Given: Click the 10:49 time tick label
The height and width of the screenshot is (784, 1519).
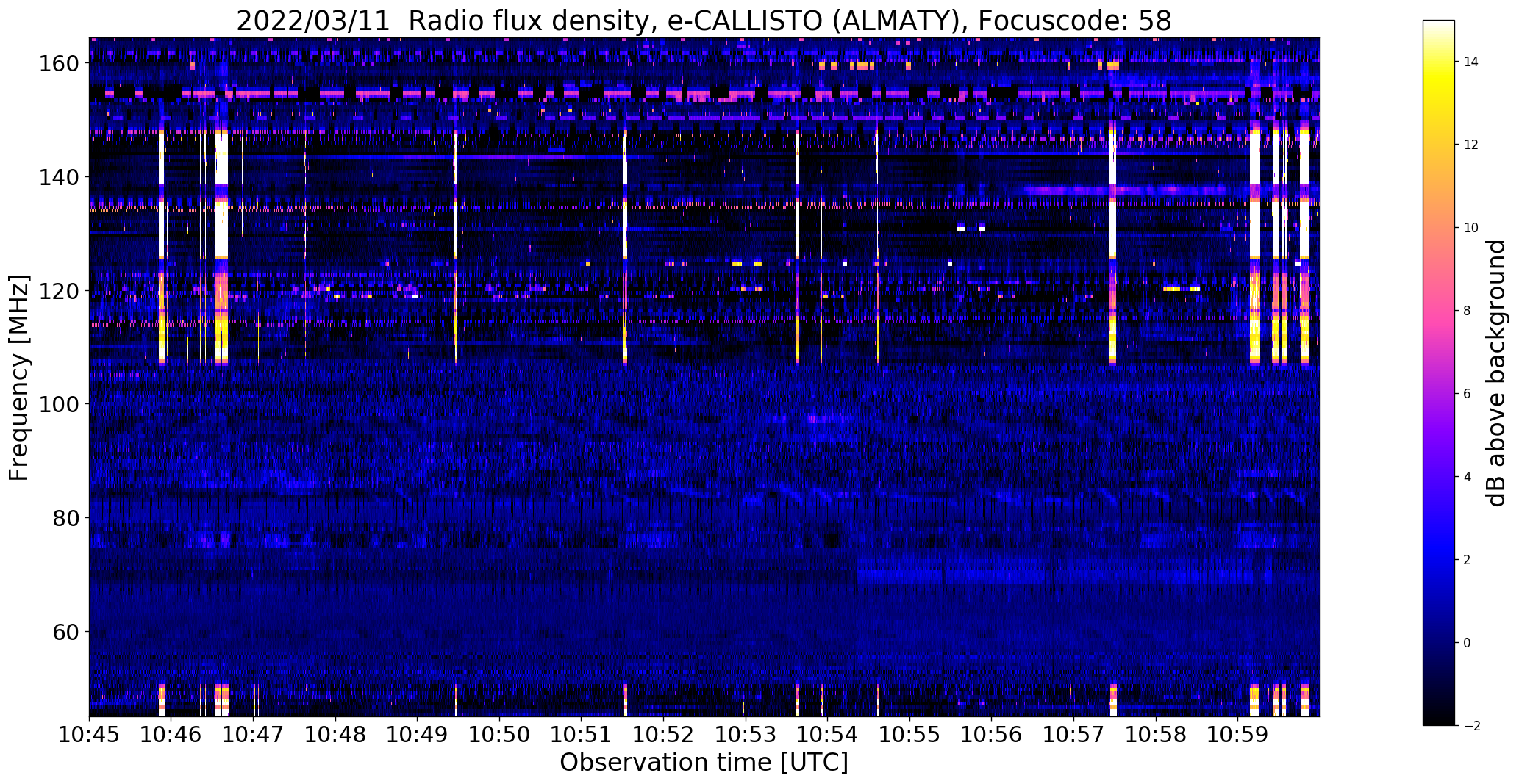Looking at the screenshot, I should pos(417,735).
